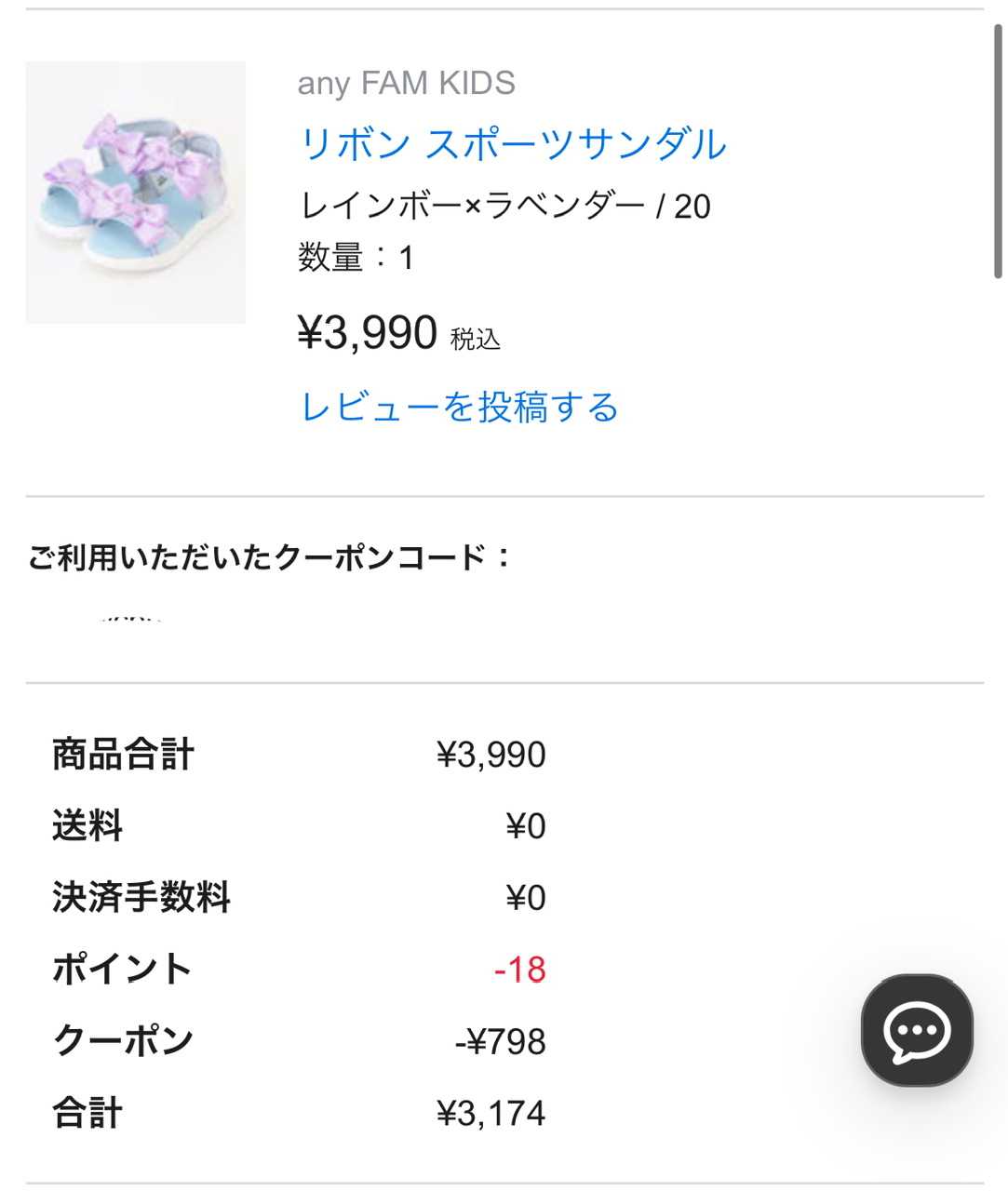The height and width of the screenshot is (1191, 1008).
Task: Click the 数量：1 quantity text
Action: 356,257
